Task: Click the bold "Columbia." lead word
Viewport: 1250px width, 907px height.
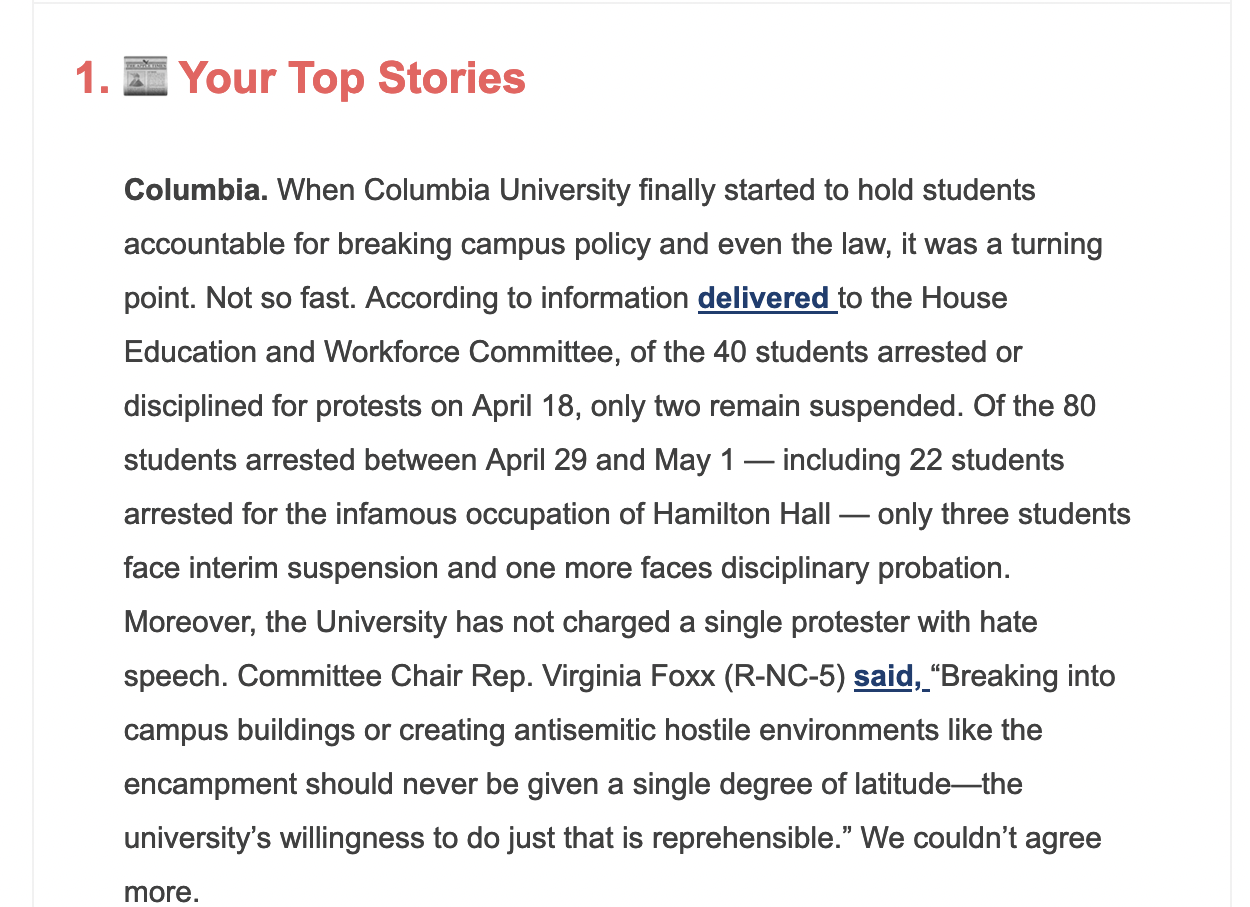Action: coord(196,190)
